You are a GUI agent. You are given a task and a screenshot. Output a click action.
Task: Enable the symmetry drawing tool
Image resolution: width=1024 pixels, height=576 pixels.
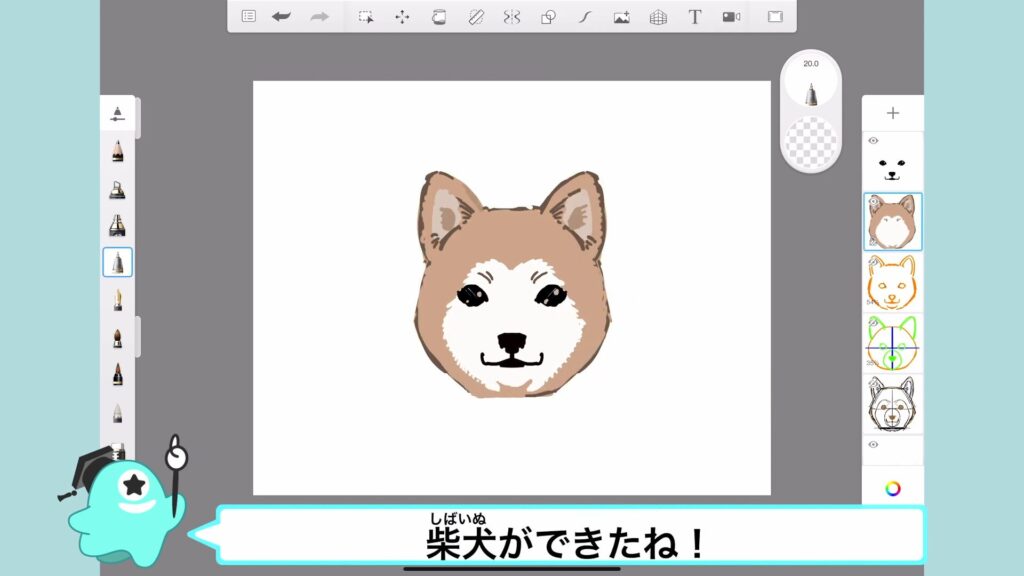pos(512,16)
